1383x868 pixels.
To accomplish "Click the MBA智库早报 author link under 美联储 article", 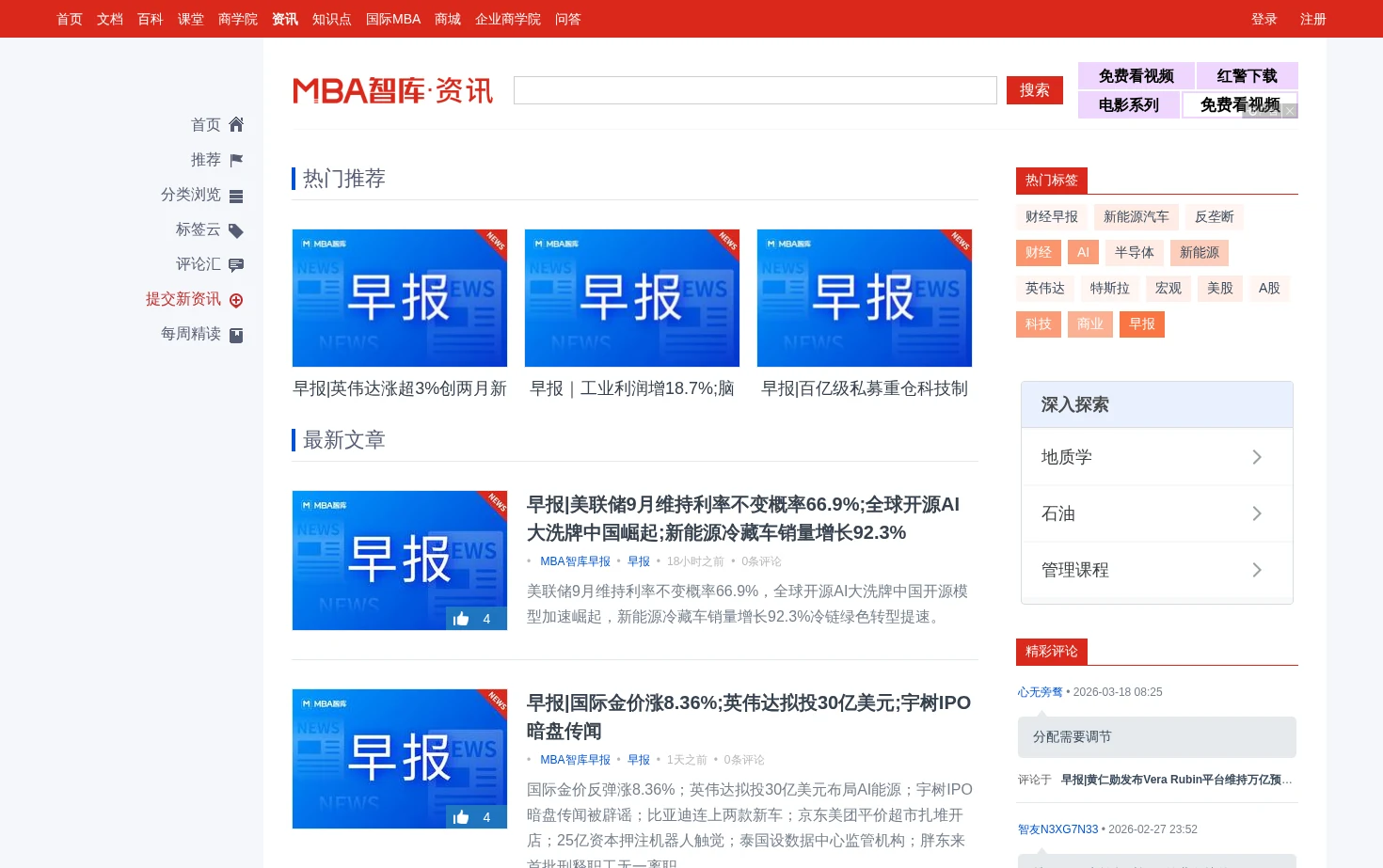I will [x=575, y=561].
